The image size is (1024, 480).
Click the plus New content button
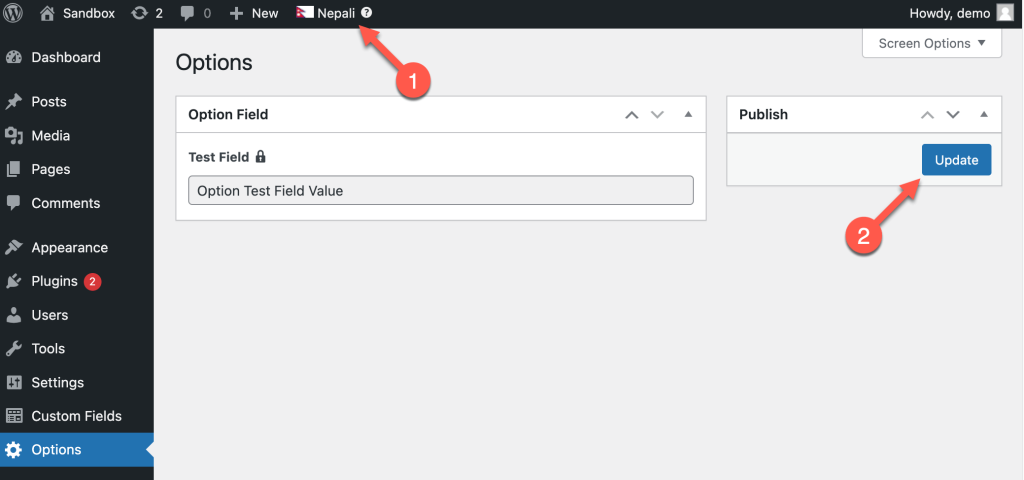pyautogui.click(x=254, y=13)
